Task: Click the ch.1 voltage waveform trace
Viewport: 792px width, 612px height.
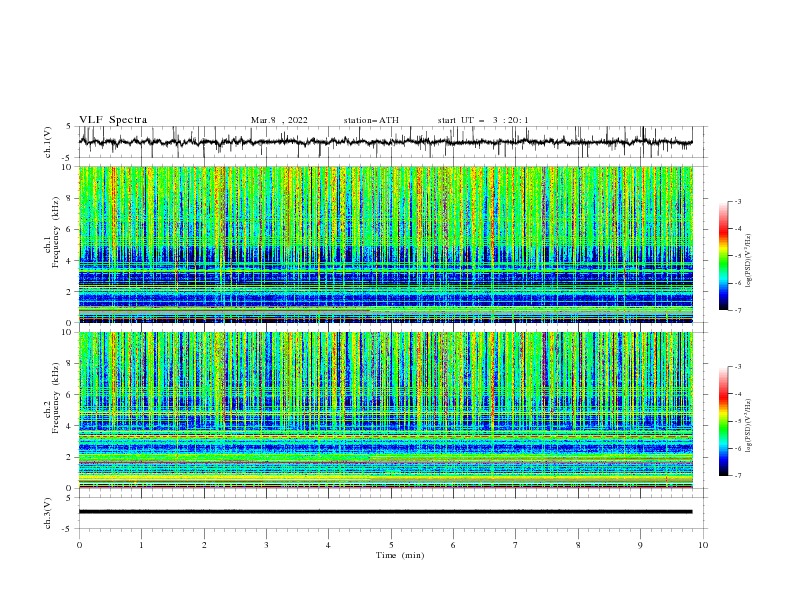Action: click(385, 142)
